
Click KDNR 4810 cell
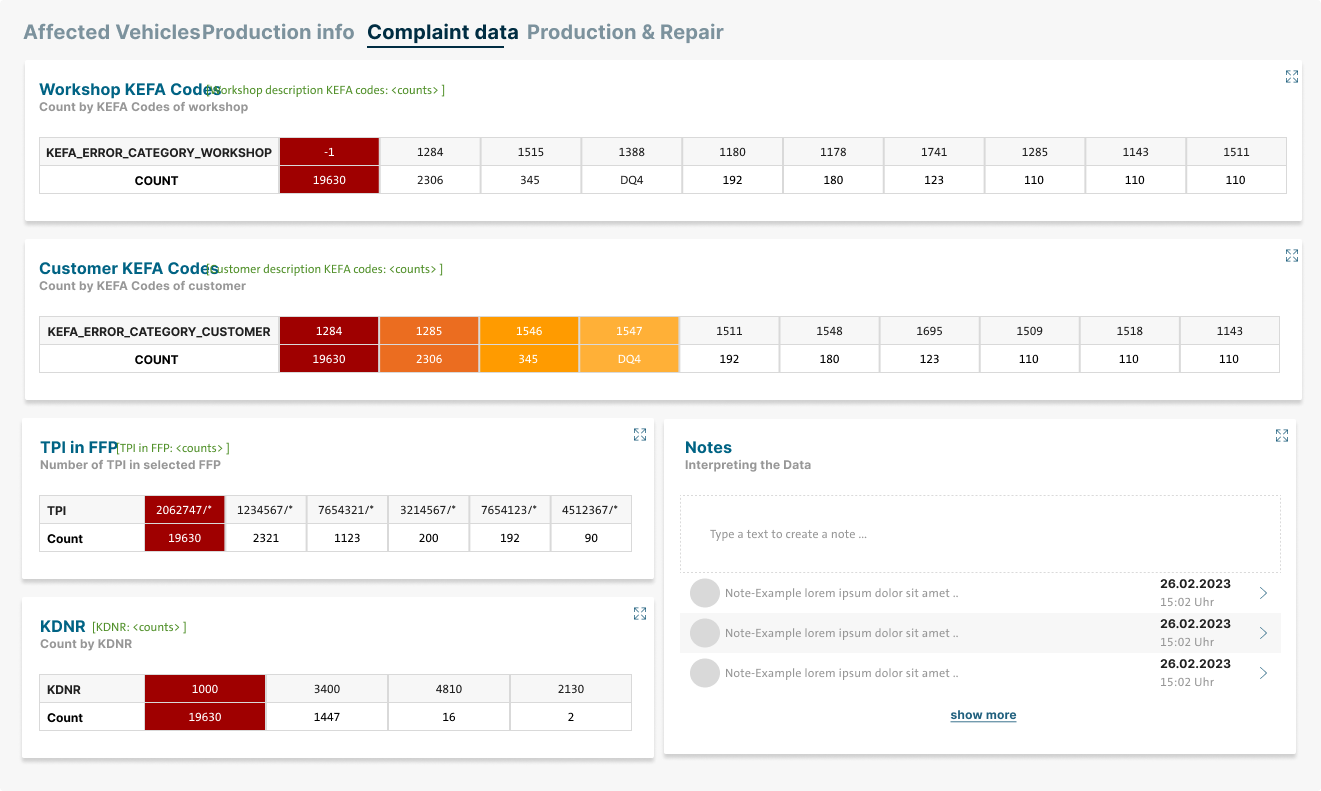[x=449, y=689]
